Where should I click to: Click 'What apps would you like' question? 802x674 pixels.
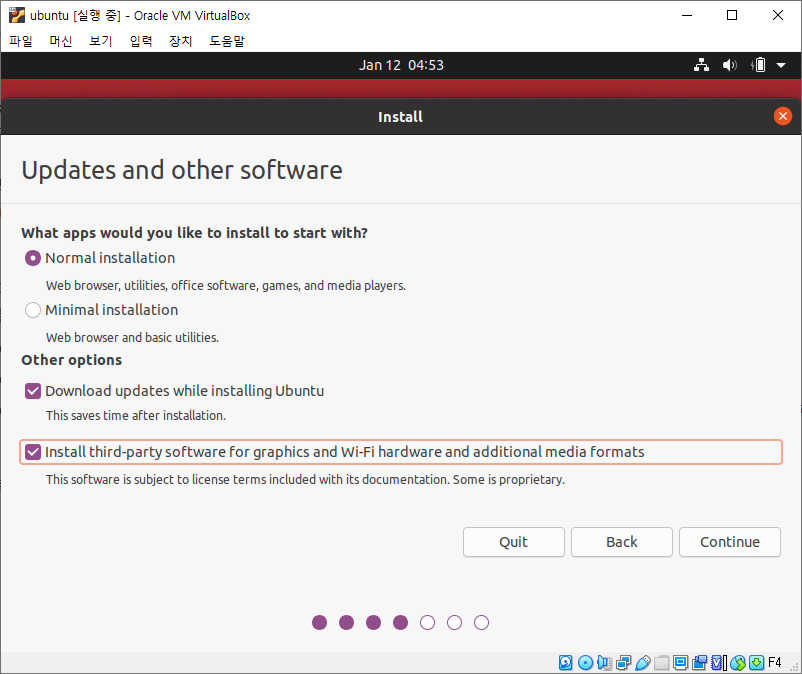click(194, 233)
